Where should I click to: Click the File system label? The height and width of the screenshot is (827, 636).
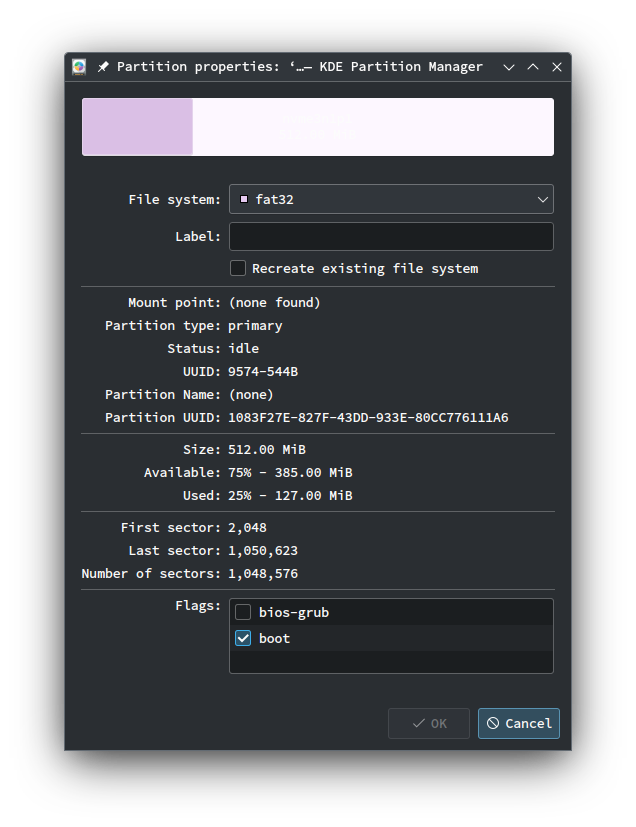pos(175,200)
